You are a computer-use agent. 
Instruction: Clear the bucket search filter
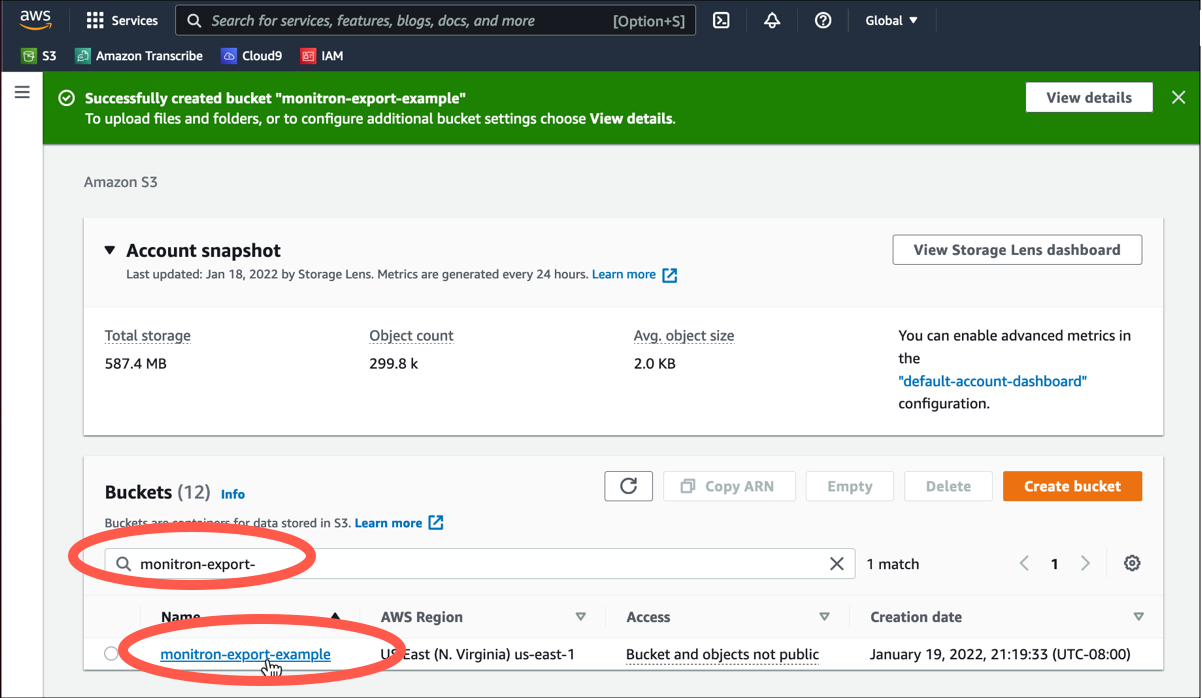coord(837,563)
